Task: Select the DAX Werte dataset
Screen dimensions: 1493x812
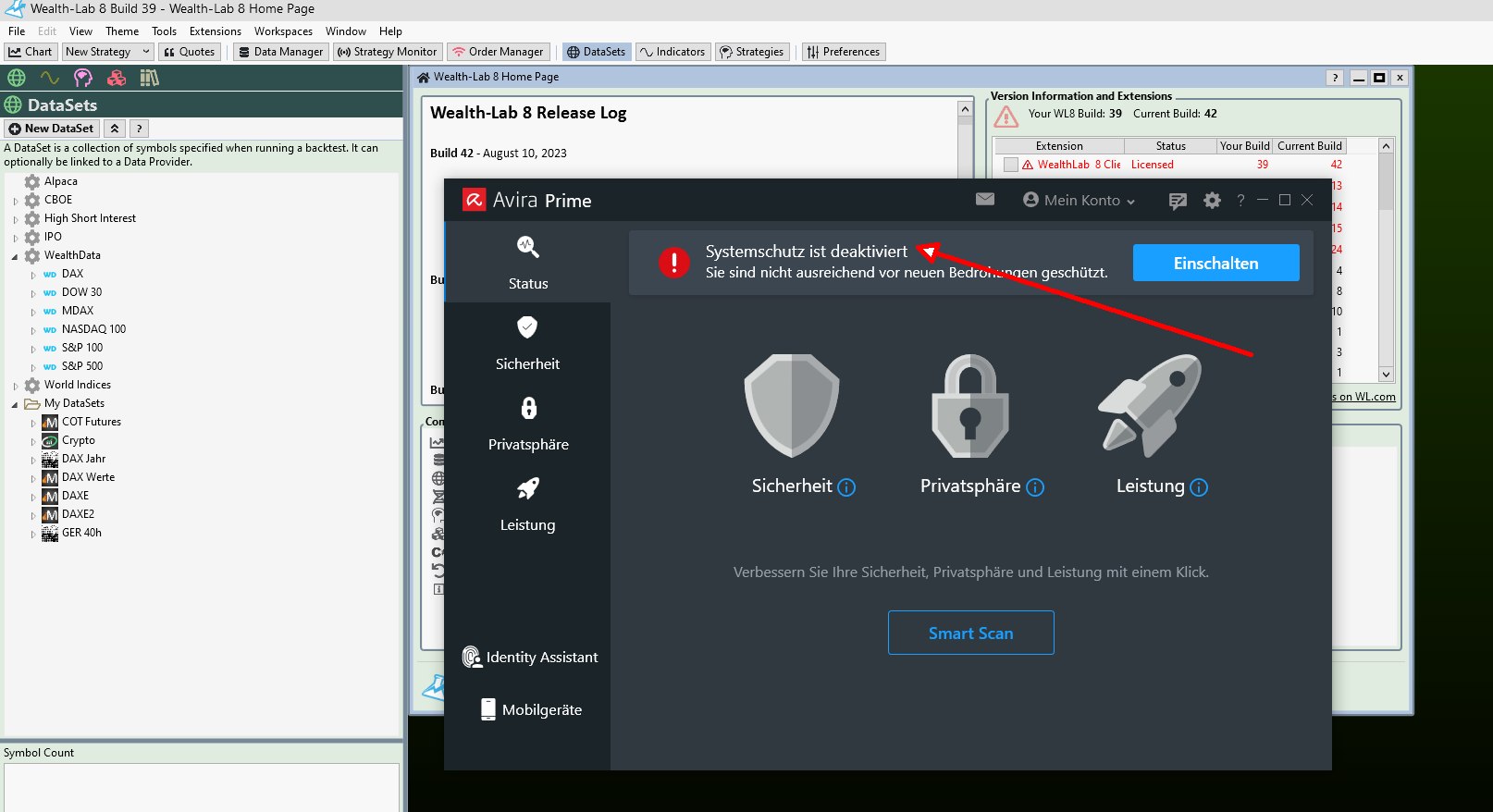Action: pyautogui.click(x=88, y=477)
